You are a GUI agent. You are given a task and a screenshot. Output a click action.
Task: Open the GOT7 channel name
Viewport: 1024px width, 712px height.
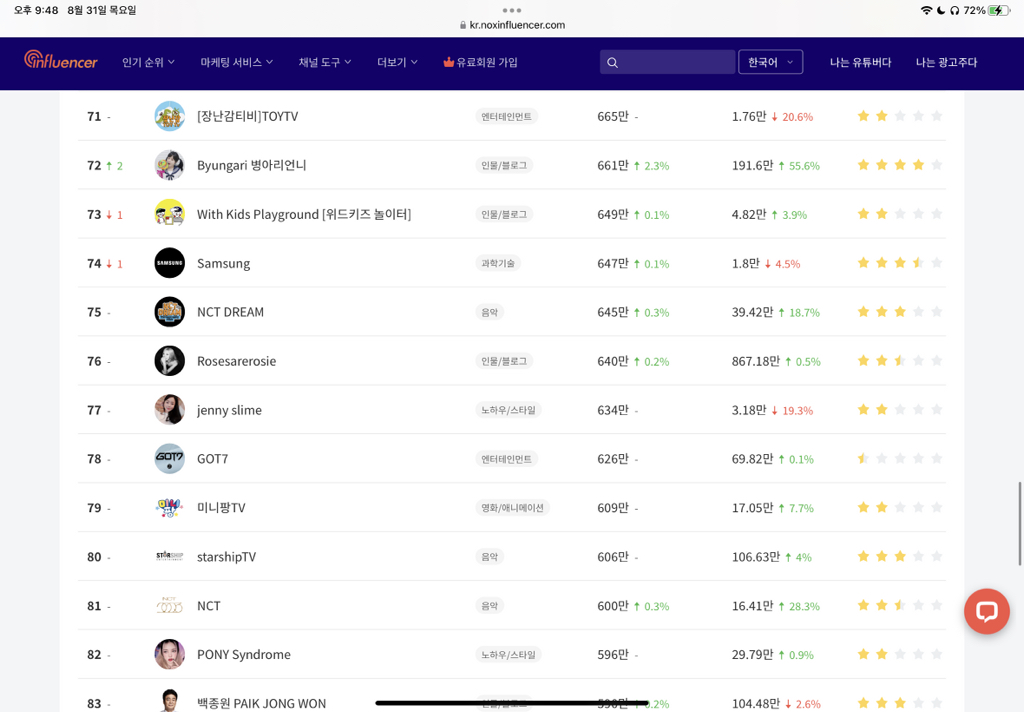[x=212, y=459]
